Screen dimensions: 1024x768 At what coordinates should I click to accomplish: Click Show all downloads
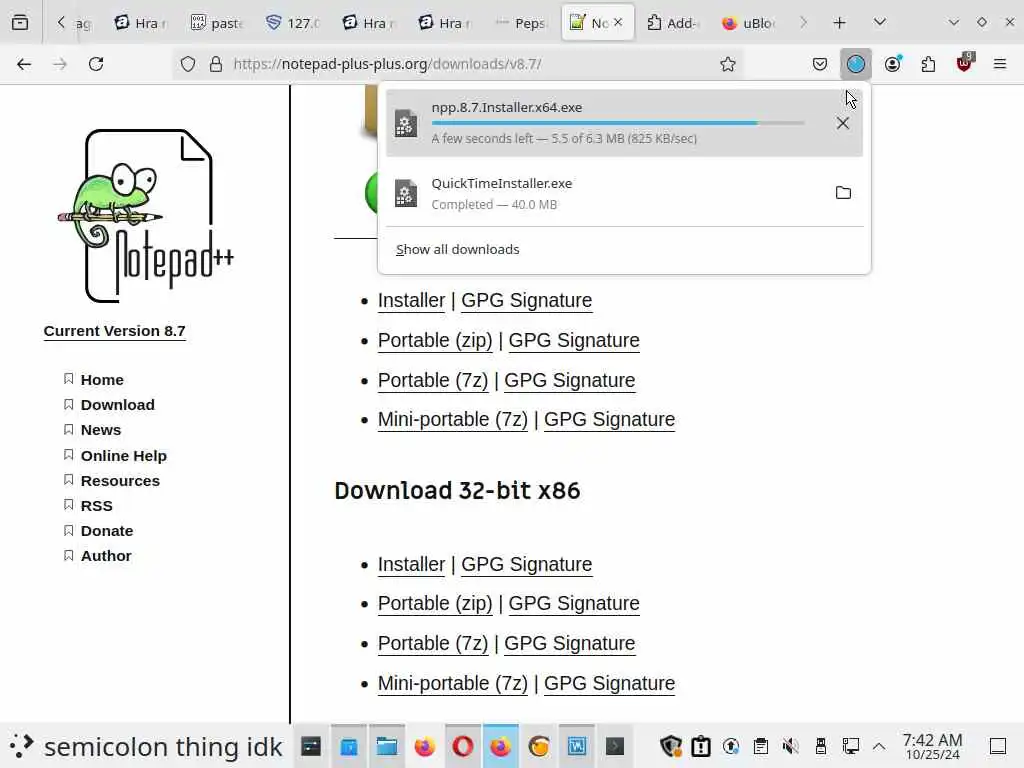tap(458, 249)
